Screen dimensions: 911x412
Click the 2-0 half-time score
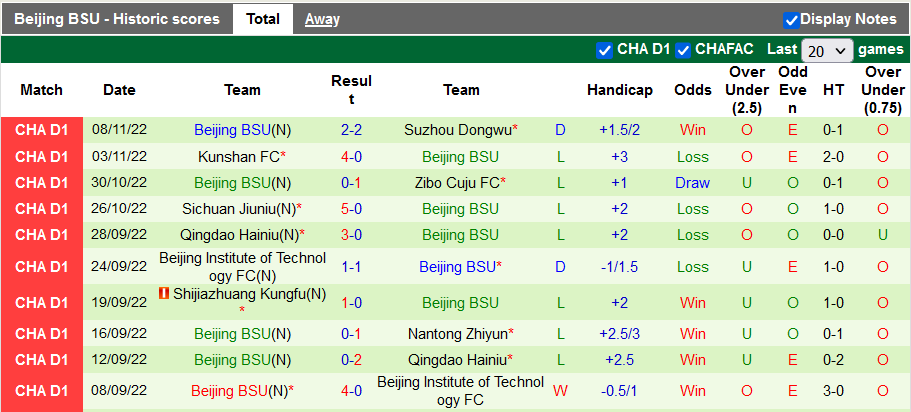click(x=833, y=156)
